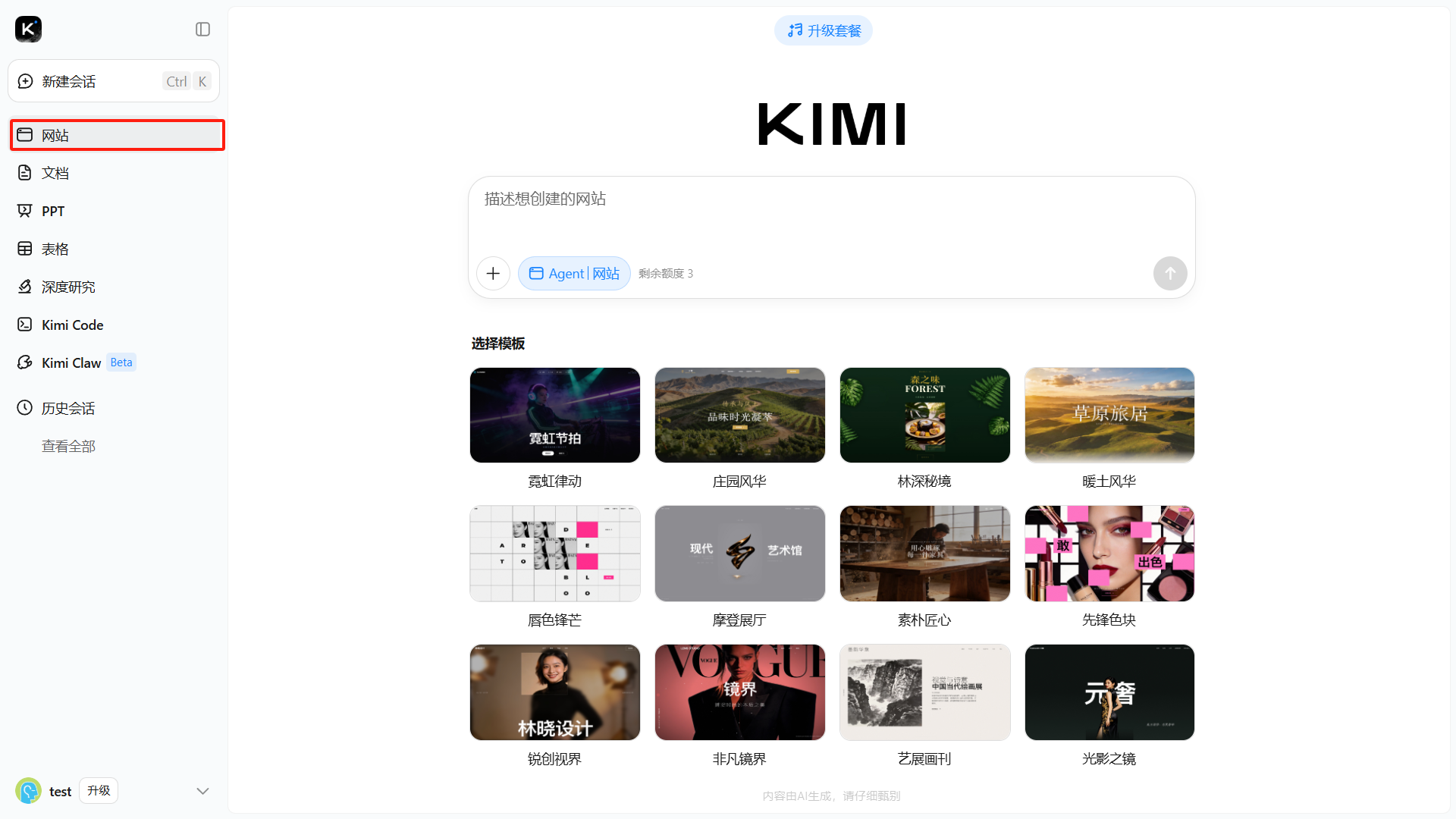Open the PPT presentation tool

[53, 211]
